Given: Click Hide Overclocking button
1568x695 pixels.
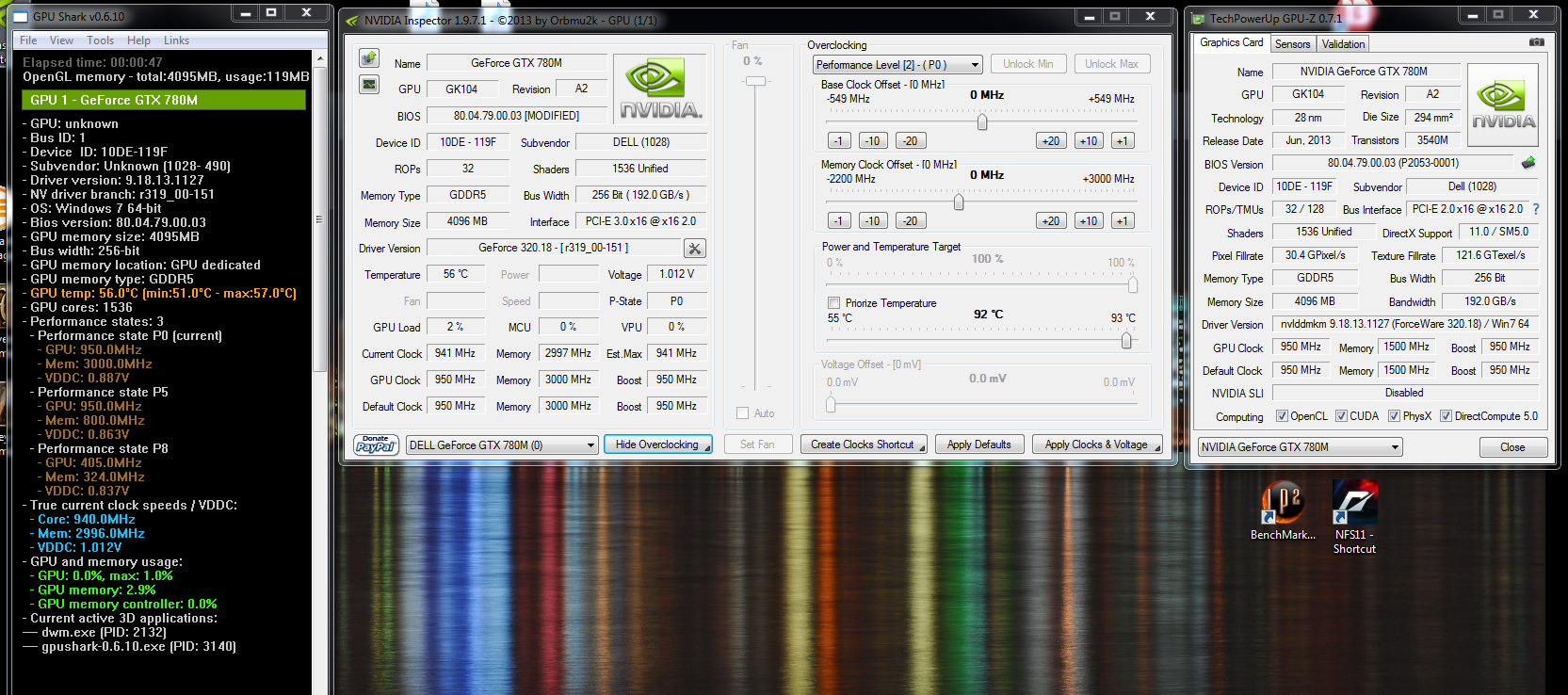Looking at the screenshot, I should tap(657, 444).
